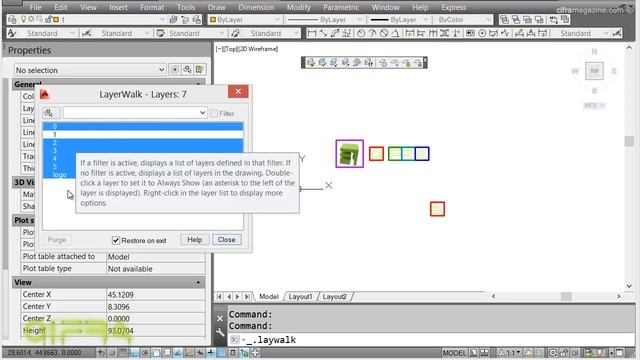Open Multileader Style manager icon
The image size is (640, 360).
236,33
